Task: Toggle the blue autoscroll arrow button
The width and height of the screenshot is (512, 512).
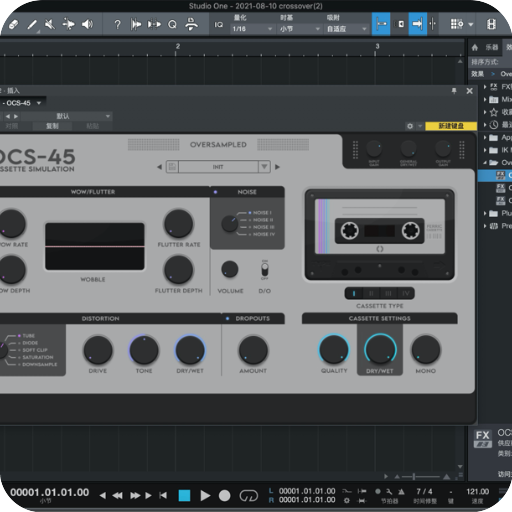Action: pyautogui.click(x=418, y=24)
